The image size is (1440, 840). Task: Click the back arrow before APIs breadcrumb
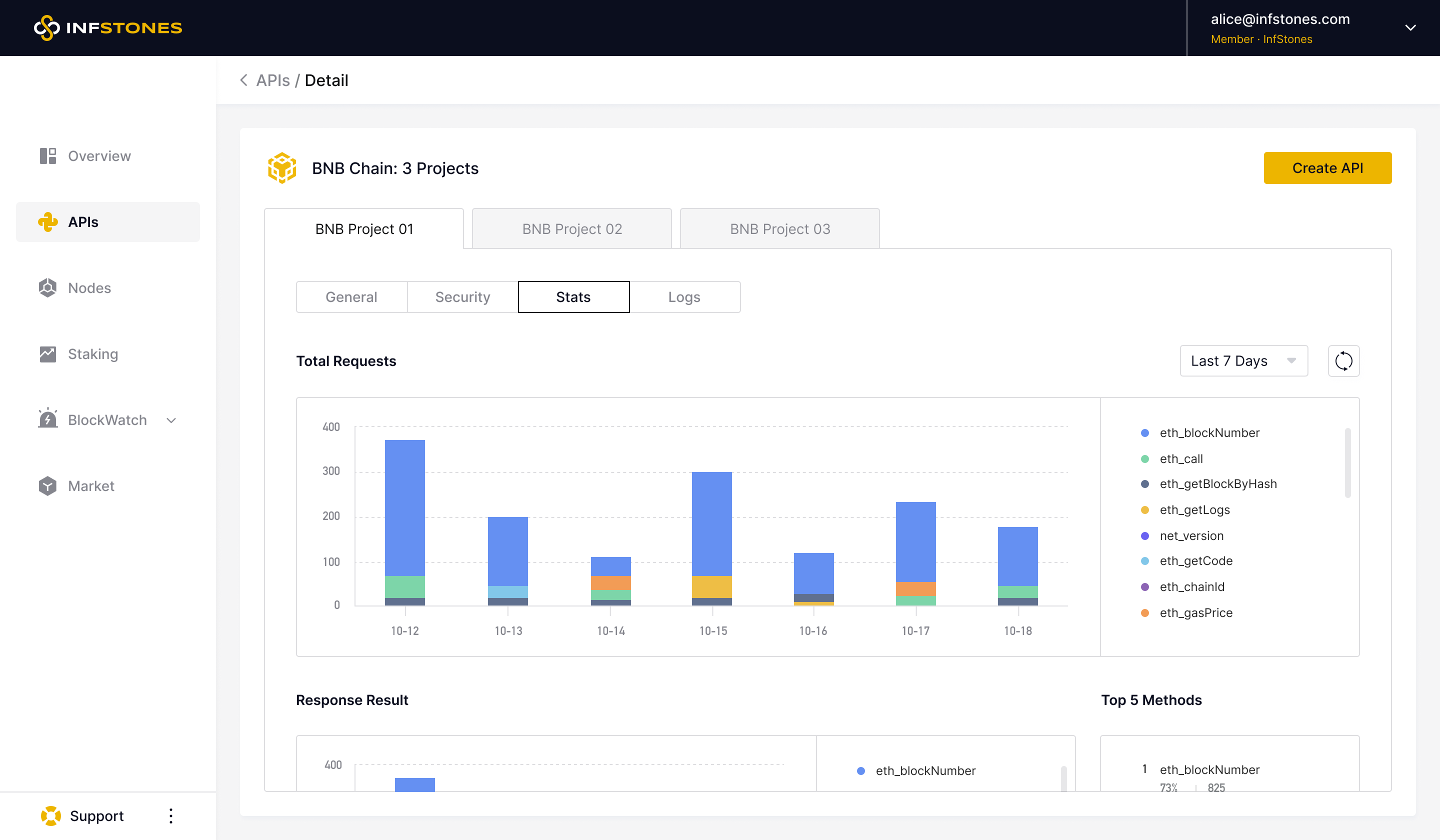click(244, 80)
